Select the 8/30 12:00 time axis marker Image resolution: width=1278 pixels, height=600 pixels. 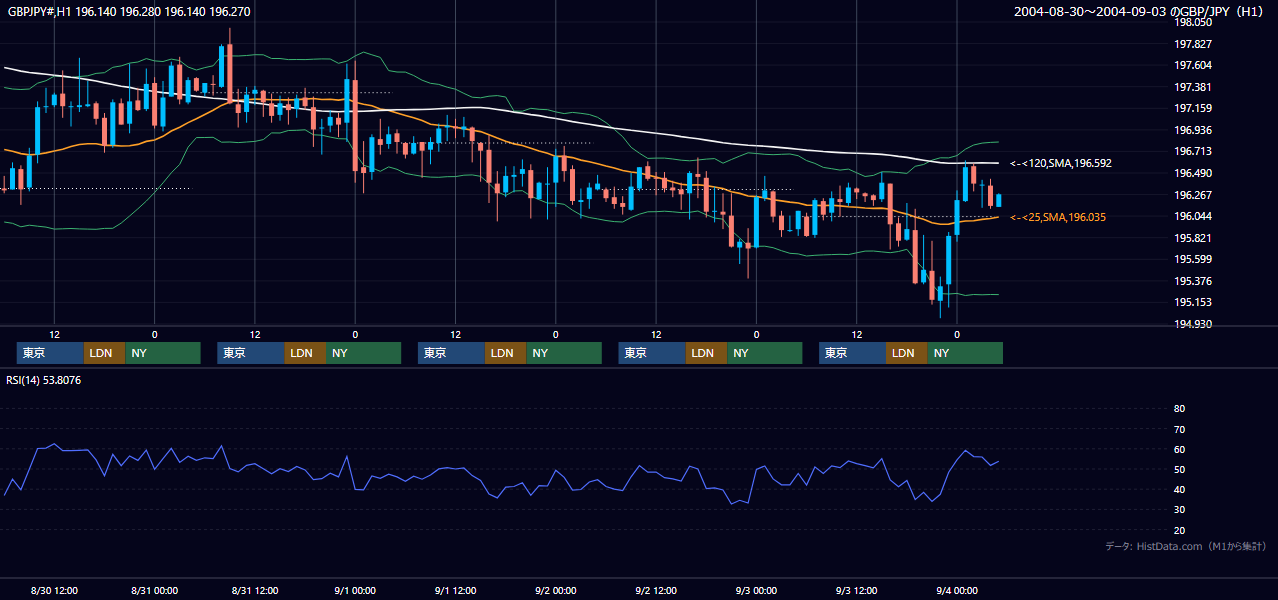point(54,590)
